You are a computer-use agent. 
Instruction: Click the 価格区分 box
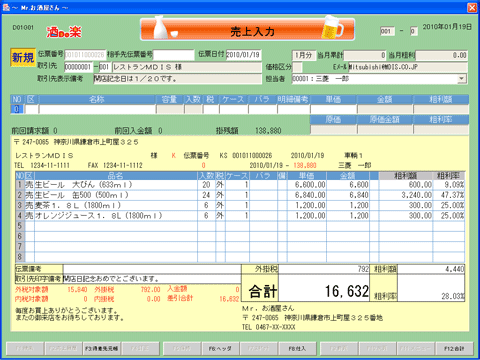297,67
